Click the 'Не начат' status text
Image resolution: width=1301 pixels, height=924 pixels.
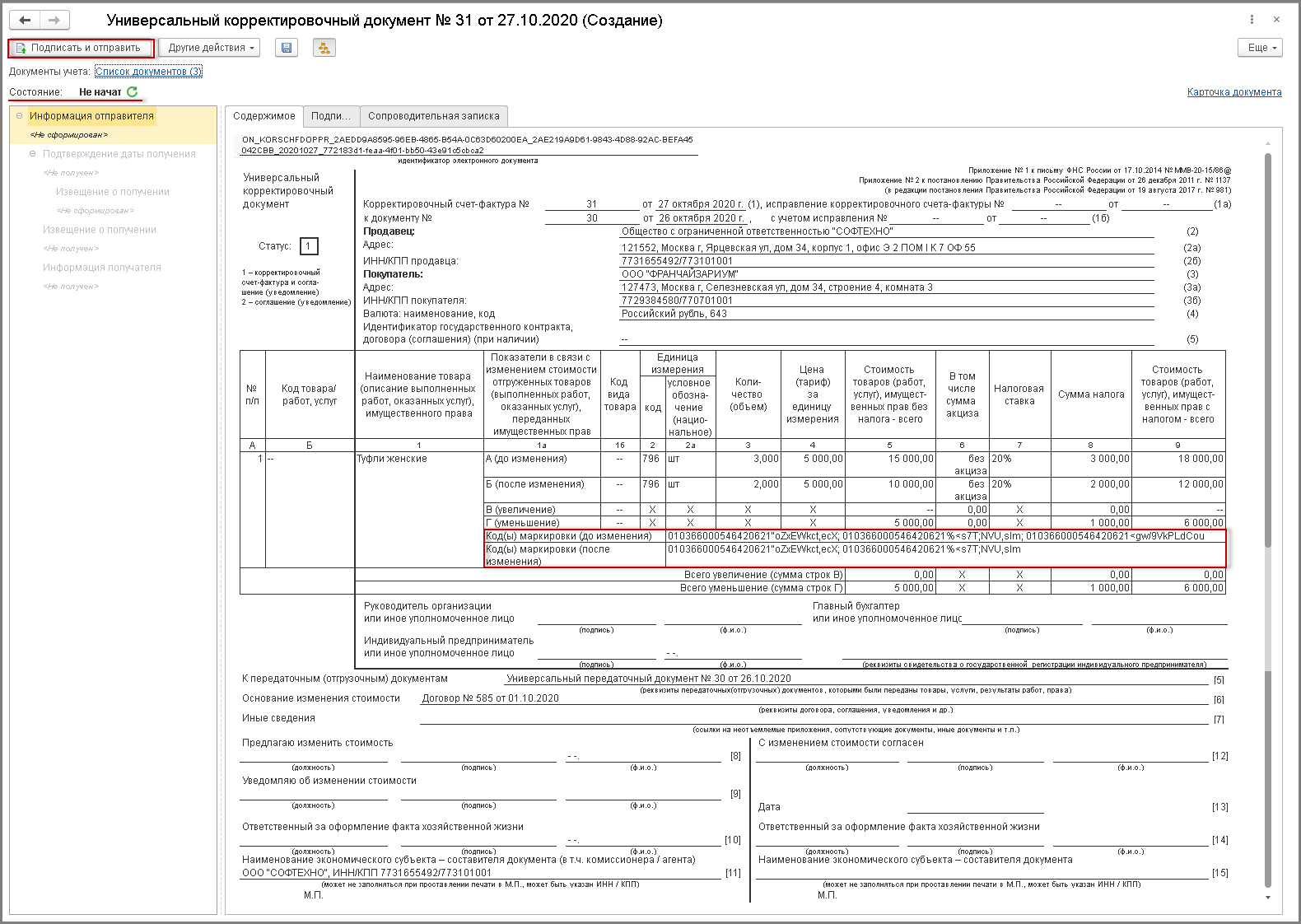(100, 92)
